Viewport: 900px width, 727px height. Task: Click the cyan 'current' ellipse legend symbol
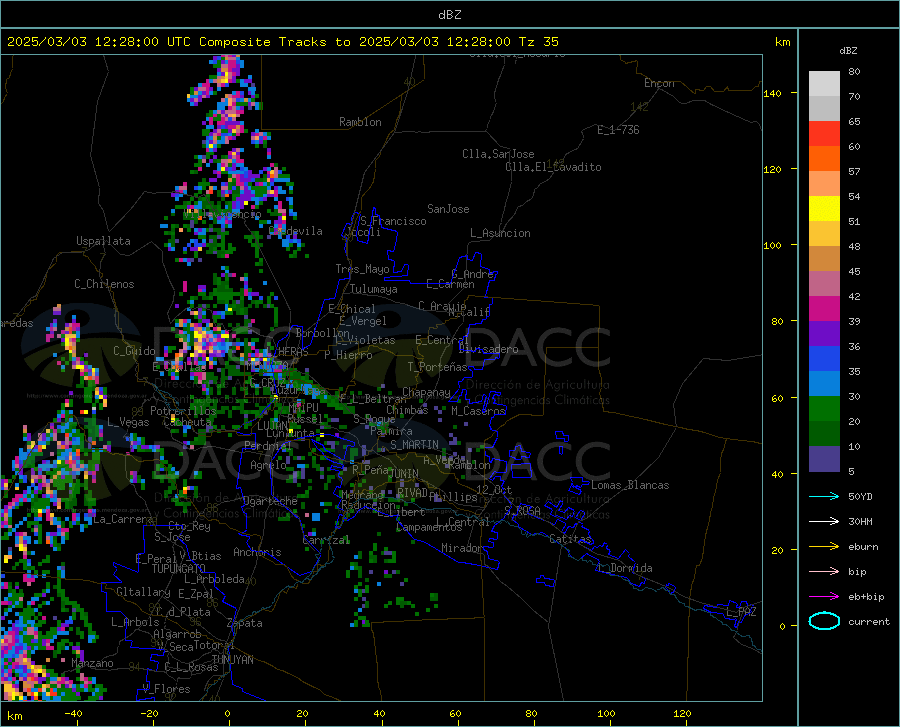pyautogui.click(x=824, y=621)
